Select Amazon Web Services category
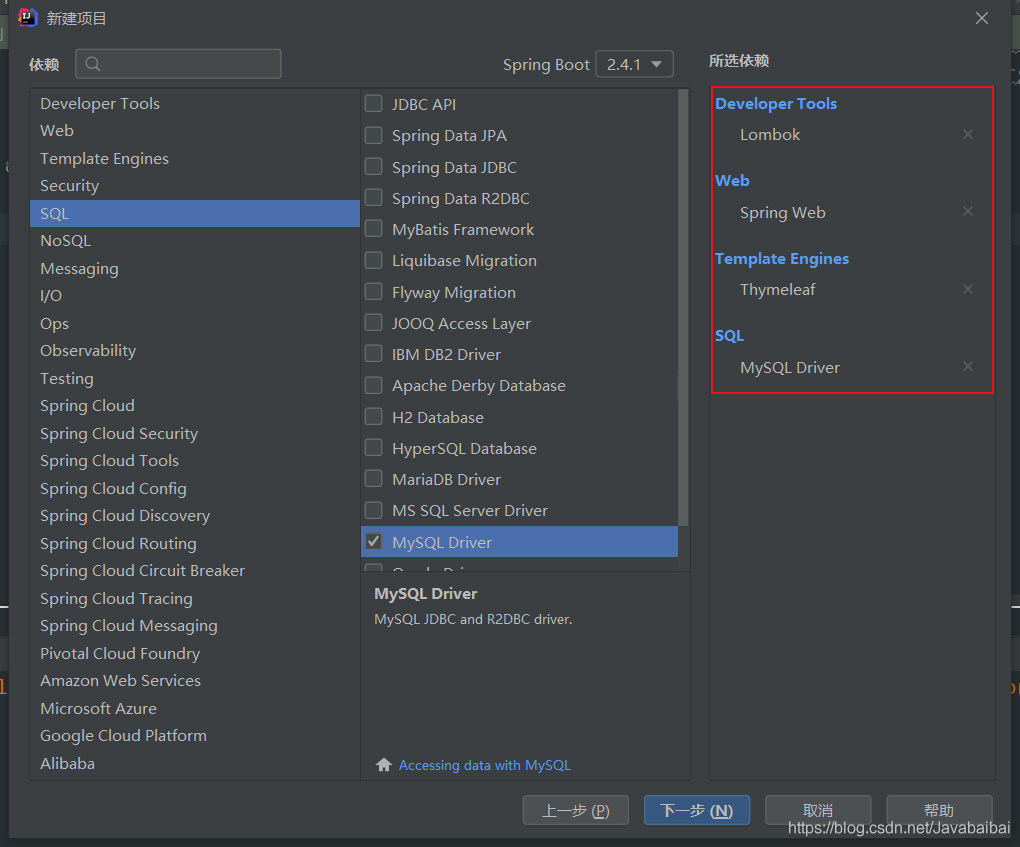 click(195, 680)
